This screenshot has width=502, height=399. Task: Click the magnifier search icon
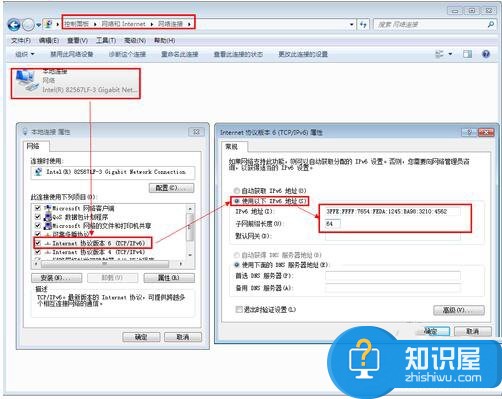(x=490, y=24)
